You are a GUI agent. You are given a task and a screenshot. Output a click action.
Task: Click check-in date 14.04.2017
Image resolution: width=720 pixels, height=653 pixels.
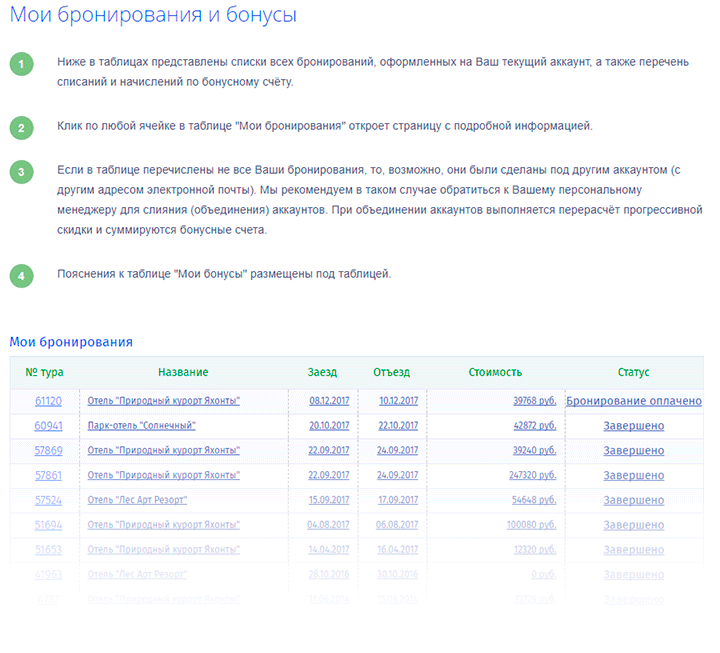click(329, 550)
